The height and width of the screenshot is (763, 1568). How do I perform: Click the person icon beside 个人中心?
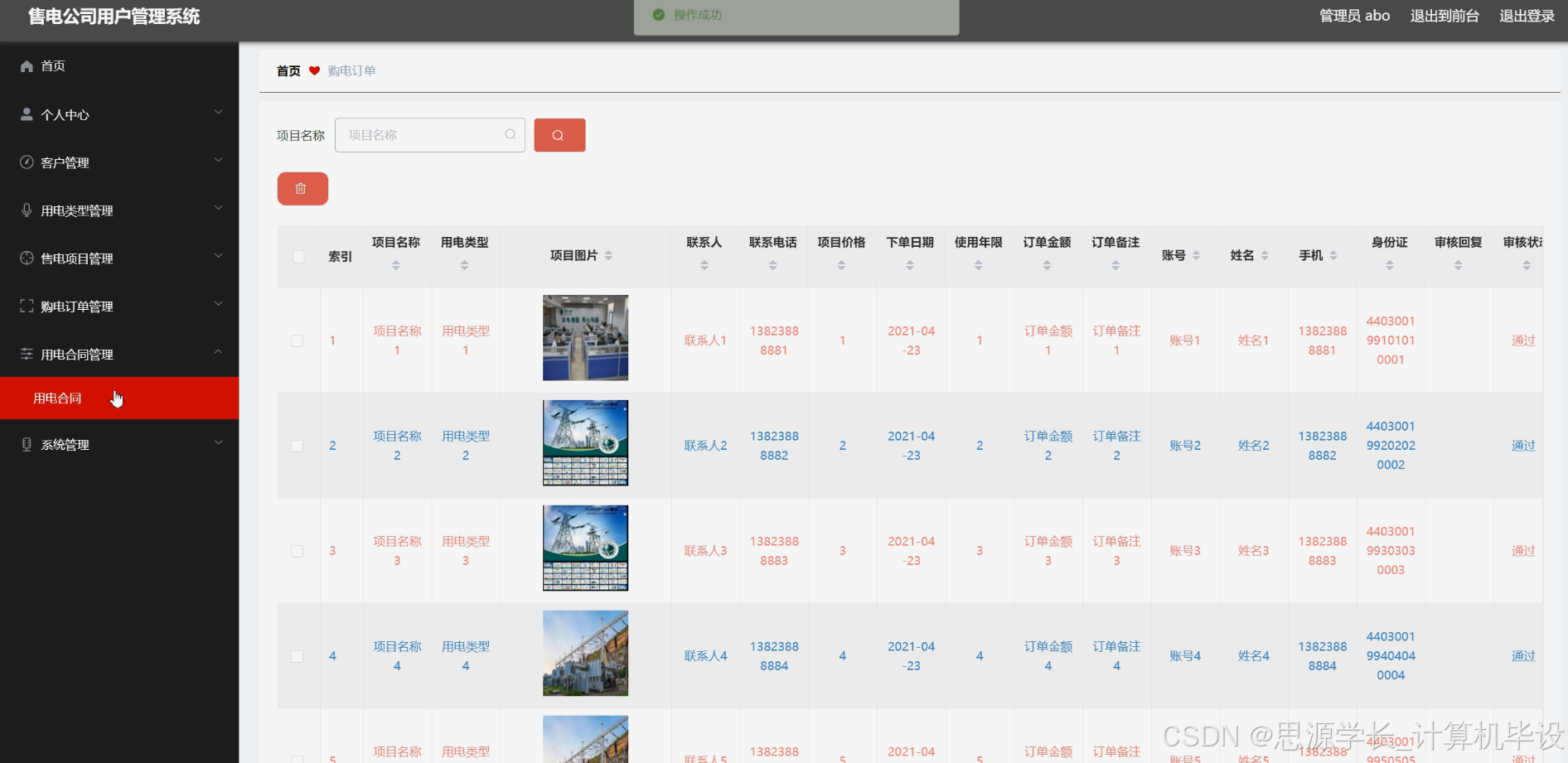point(27,114)
